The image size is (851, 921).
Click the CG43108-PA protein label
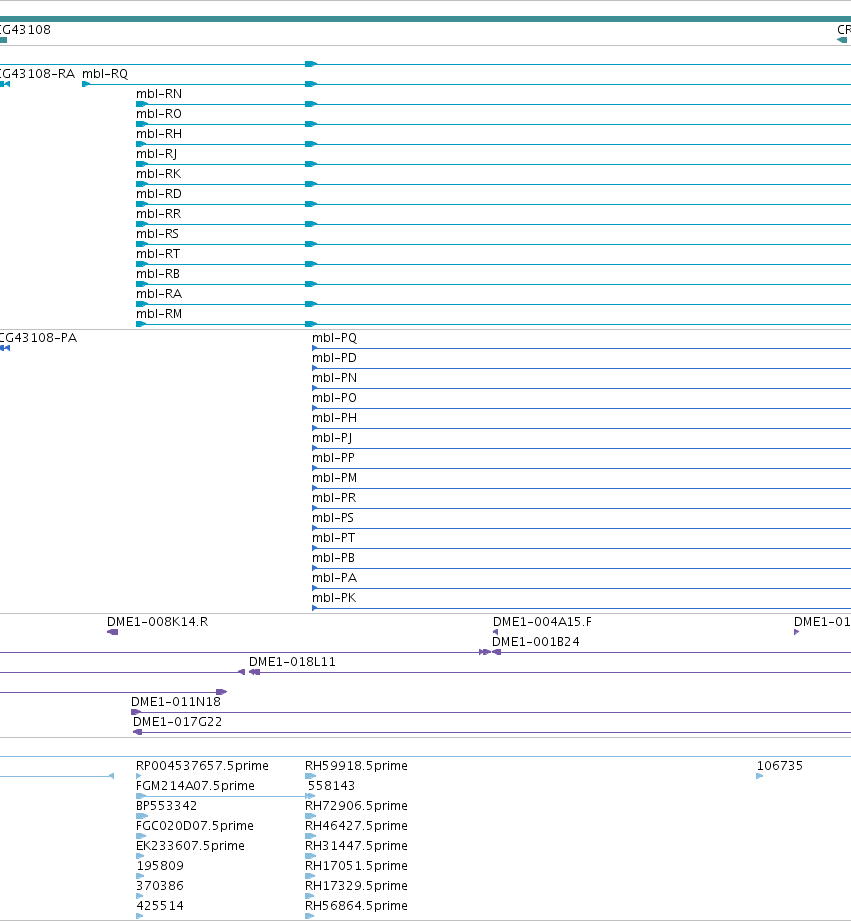tap(38, 338)
